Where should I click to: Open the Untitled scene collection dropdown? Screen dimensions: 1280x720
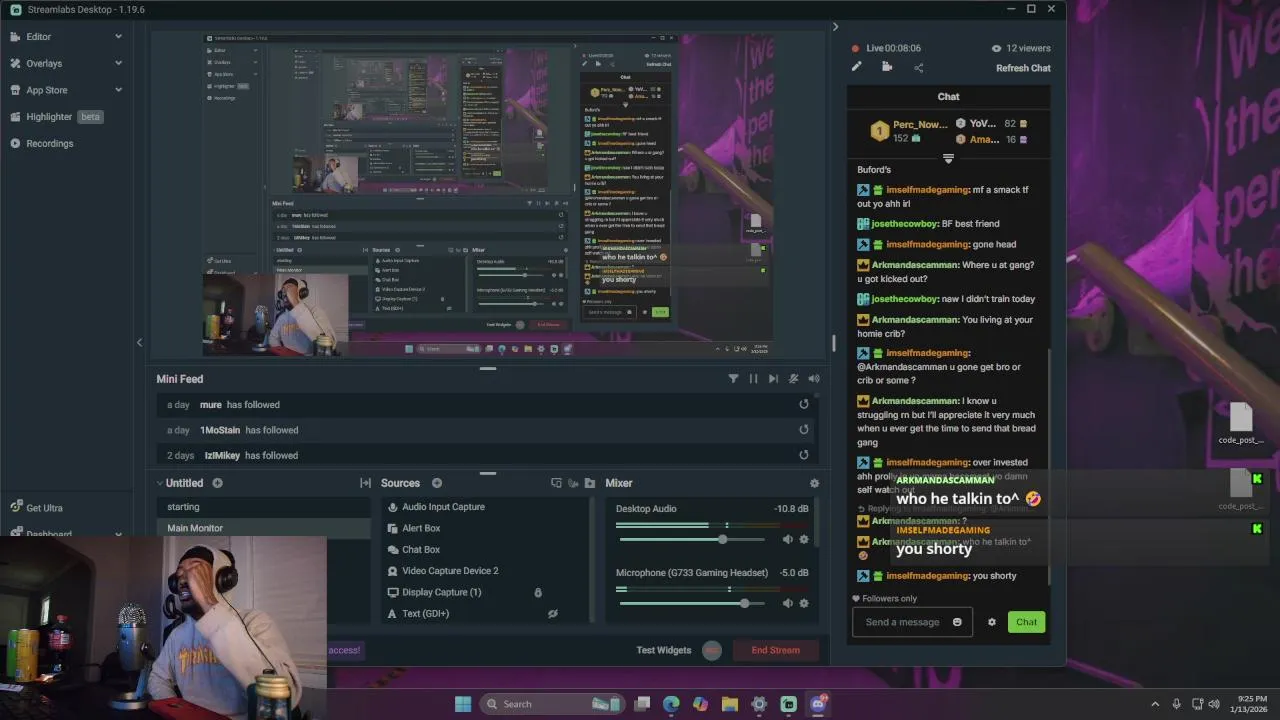pos(179,483)
